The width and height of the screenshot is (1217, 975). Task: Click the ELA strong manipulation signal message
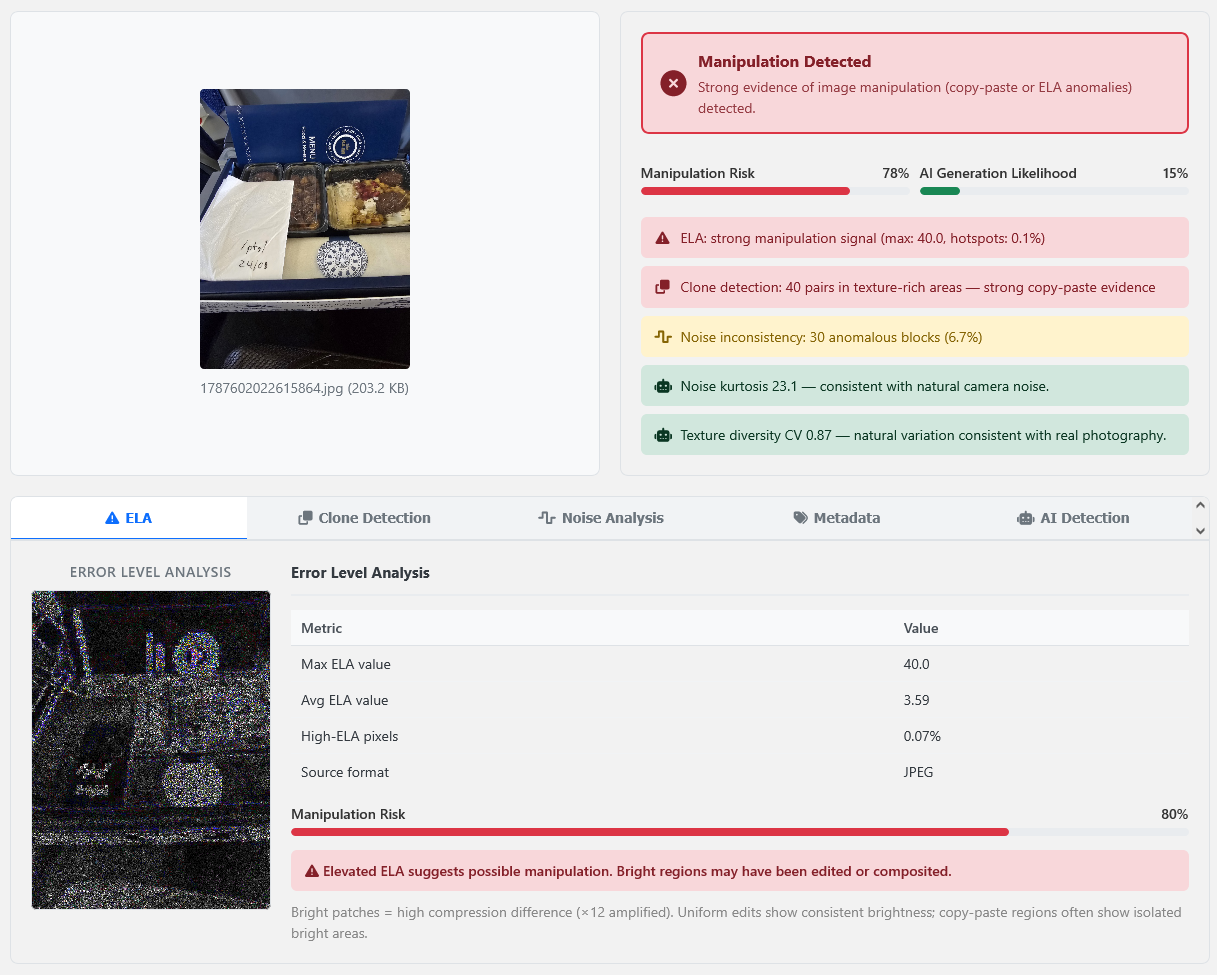point(915,238)
